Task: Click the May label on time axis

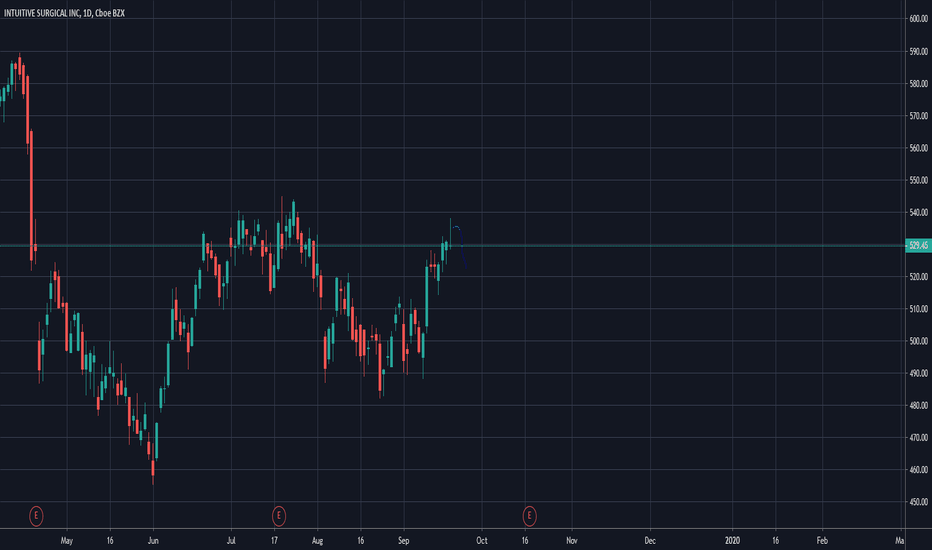Action: point(67,540)
